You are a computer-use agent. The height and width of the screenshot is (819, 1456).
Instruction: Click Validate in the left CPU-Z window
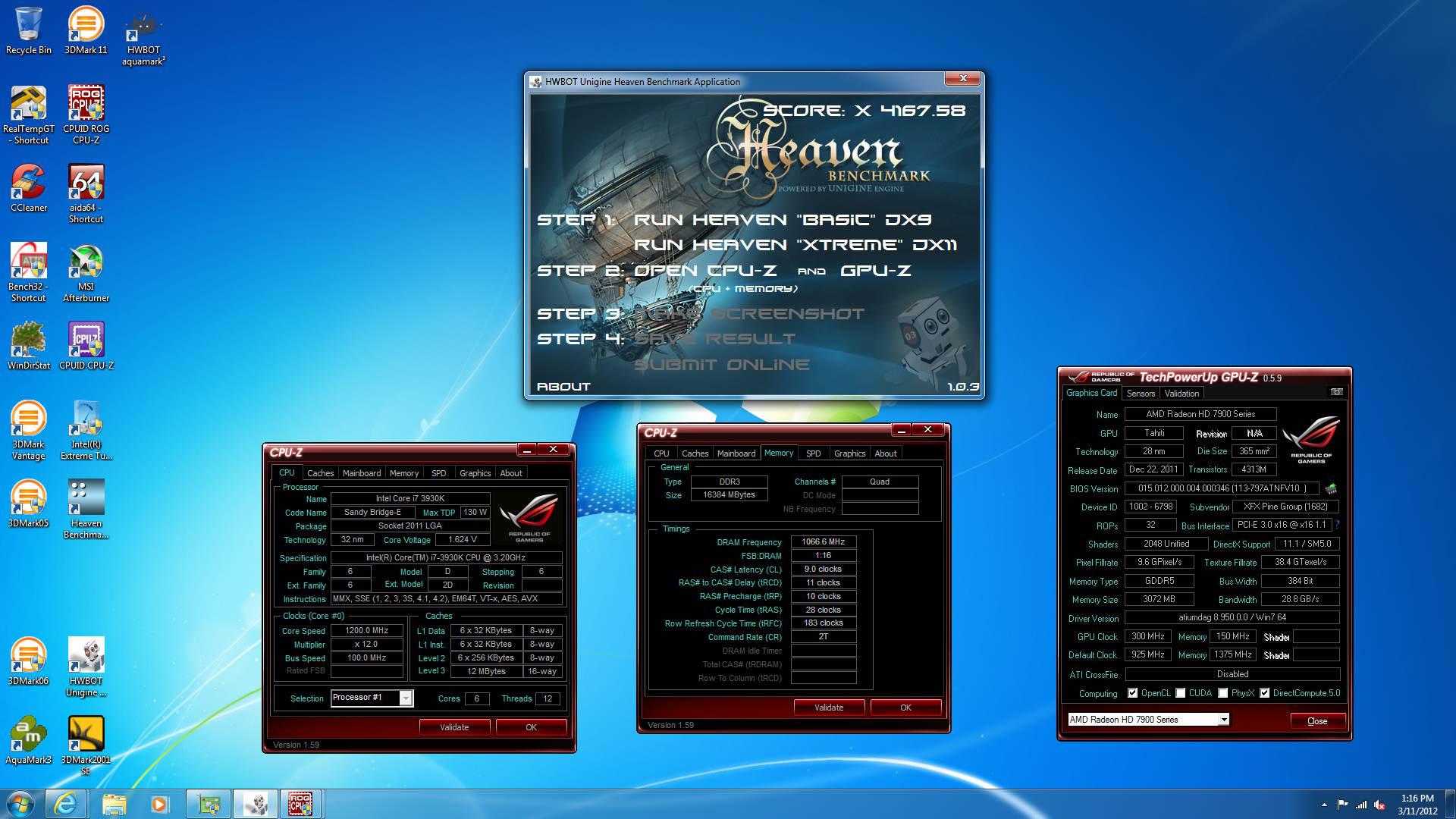coord(454,727)
